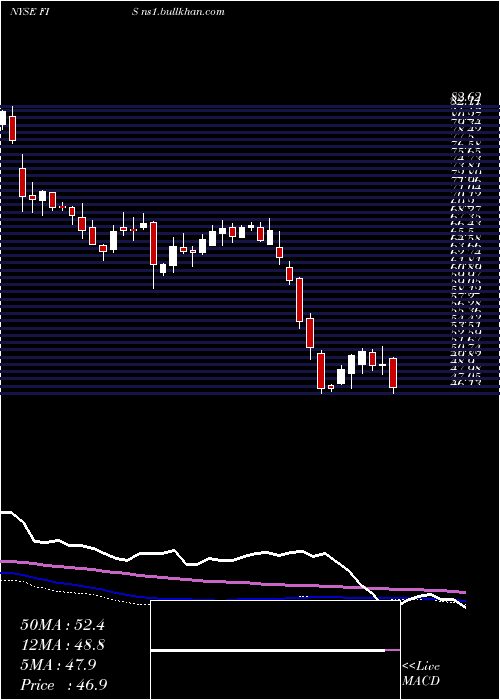Click the 60.89 price axis label
The width and height of the screenshot is (500, 700).
point(466,265)
